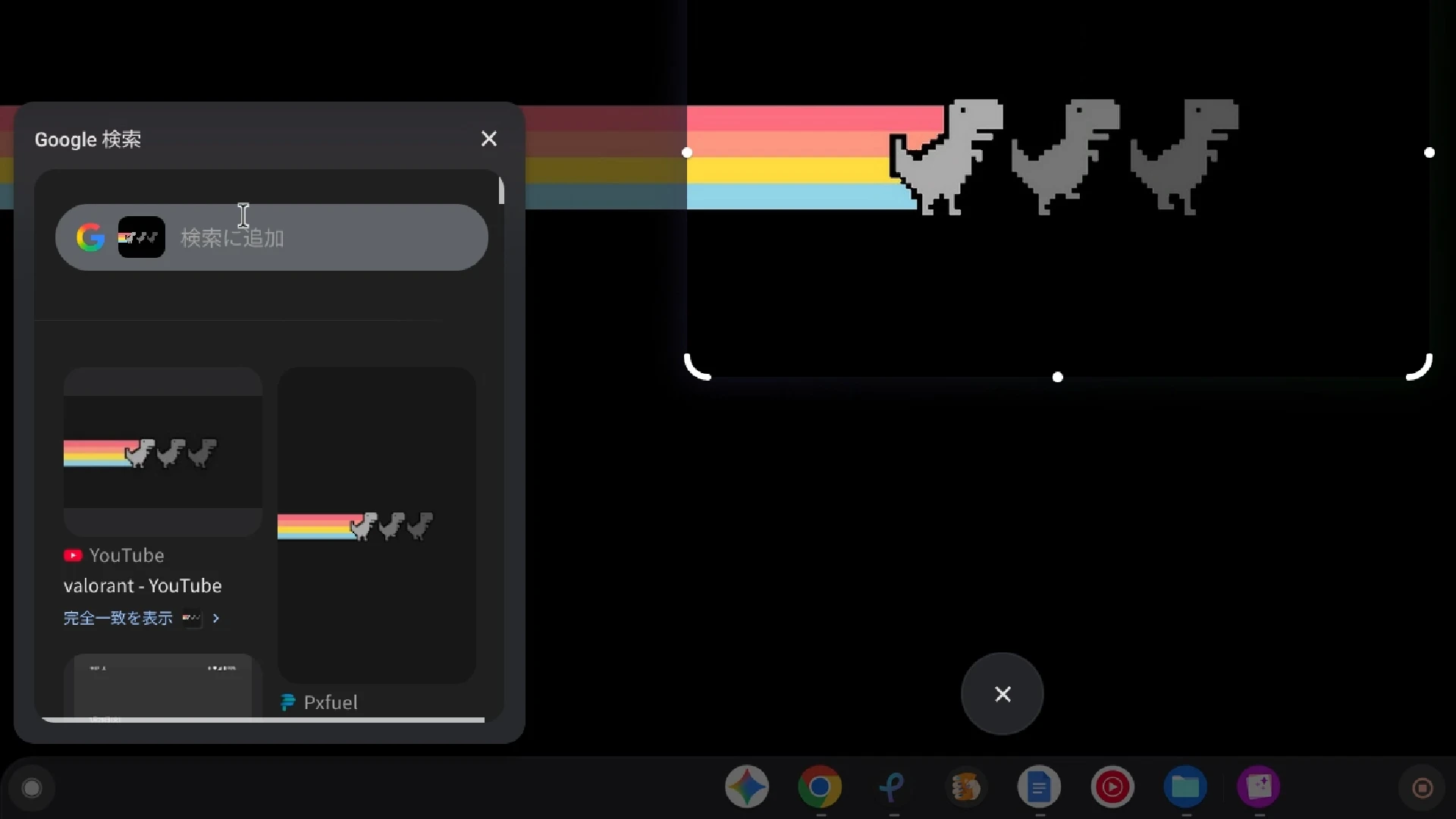
Task: Dismiss the selection with the round X button
Action: click(1003, 694)
